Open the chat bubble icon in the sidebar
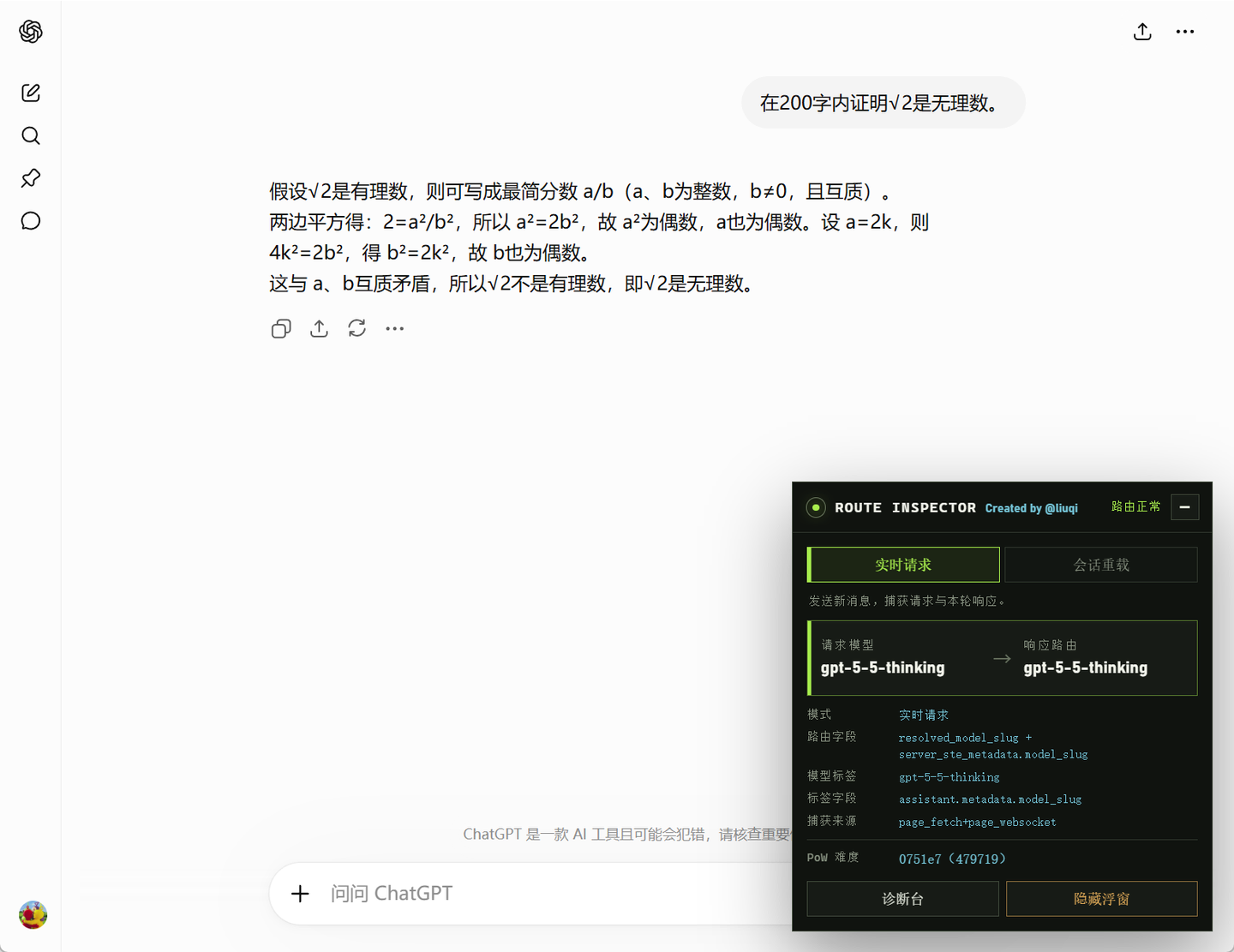Screen dimensions: 1234x952 tap(31, 221)
